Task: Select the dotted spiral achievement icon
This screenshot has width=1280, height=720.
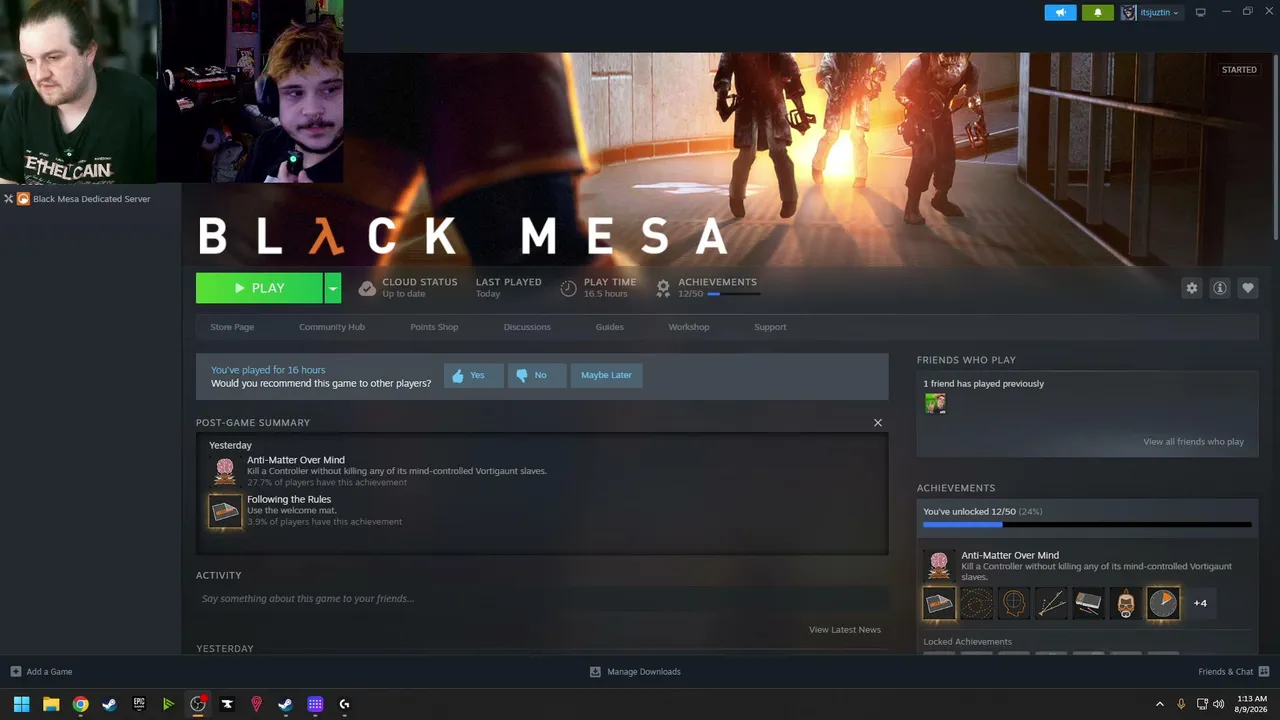Action: click(976, 603)
